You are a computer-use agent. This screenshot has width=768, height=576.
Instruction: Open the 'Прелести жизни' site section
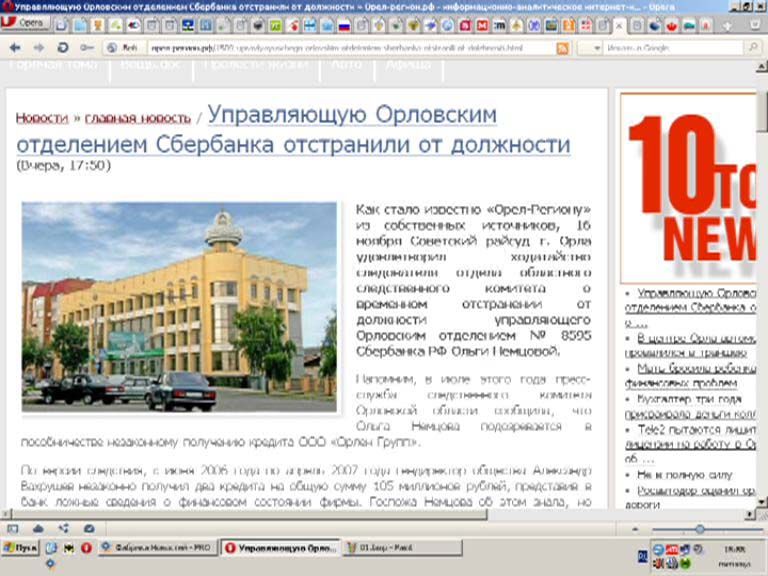[x=256, y=65]
